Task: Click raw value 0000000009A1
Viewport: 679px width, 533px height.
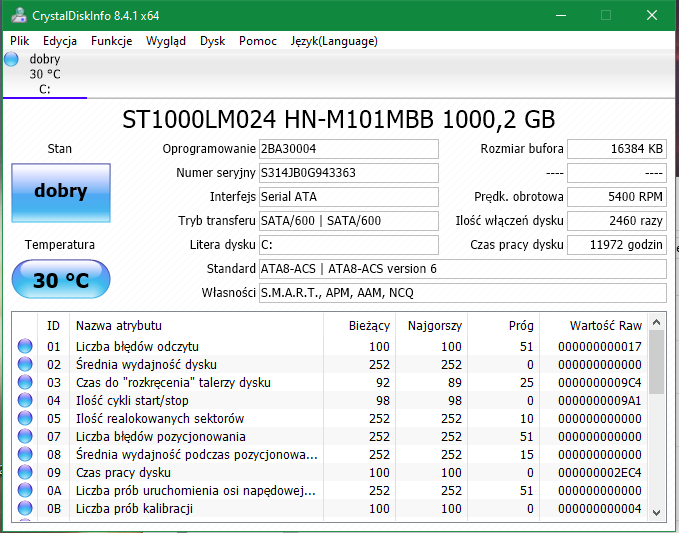Action: point(600,401)
